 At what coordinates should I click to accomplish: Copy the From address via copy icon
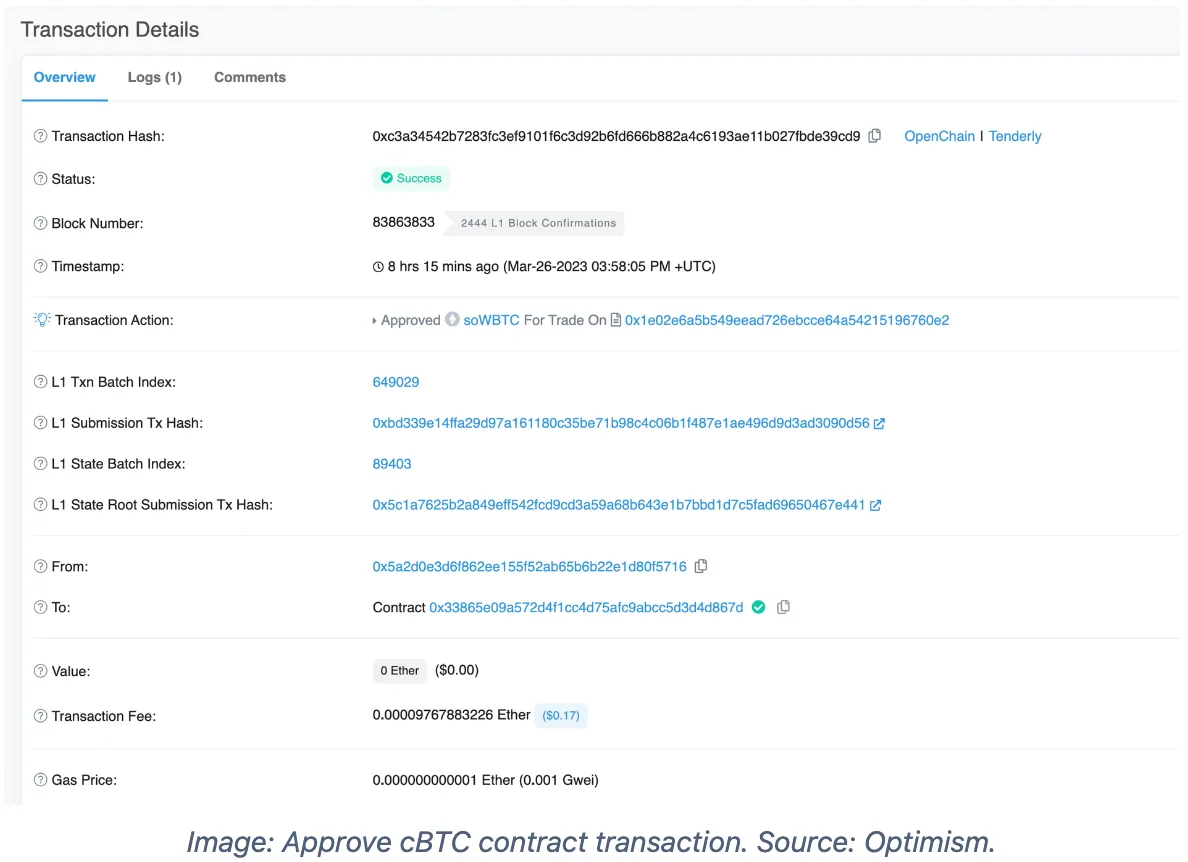point(701,566)
